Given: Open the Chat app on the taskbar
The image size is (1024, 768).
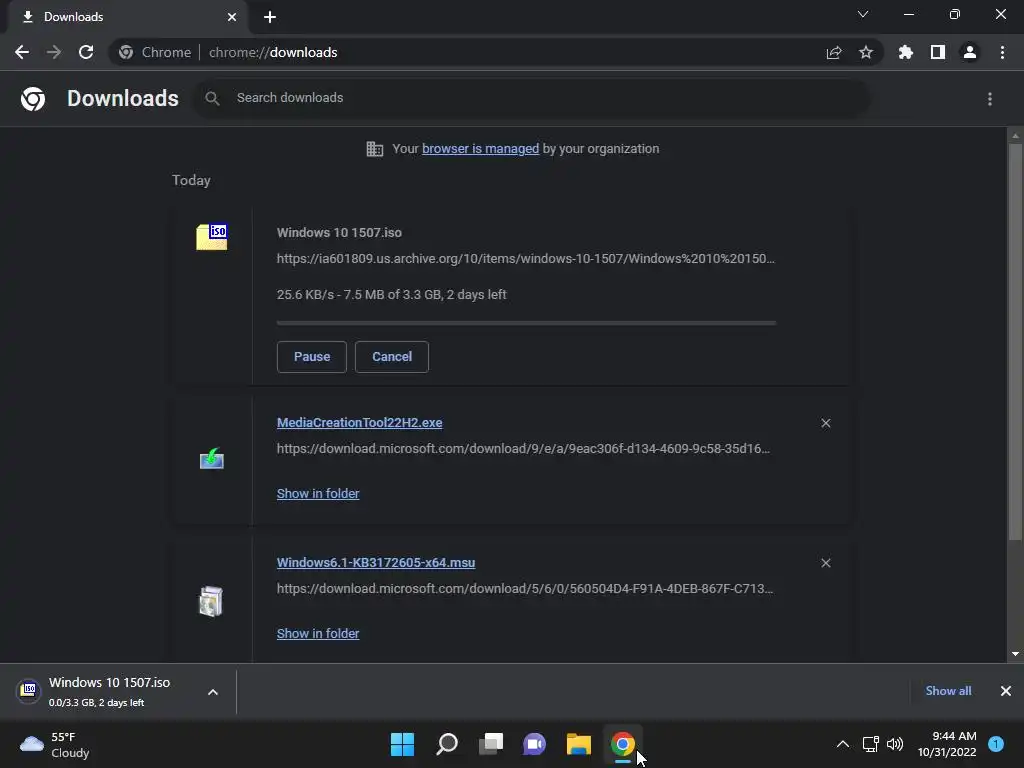Looking at the screenshot, I should pyautogui.click(x=534, y=744).
